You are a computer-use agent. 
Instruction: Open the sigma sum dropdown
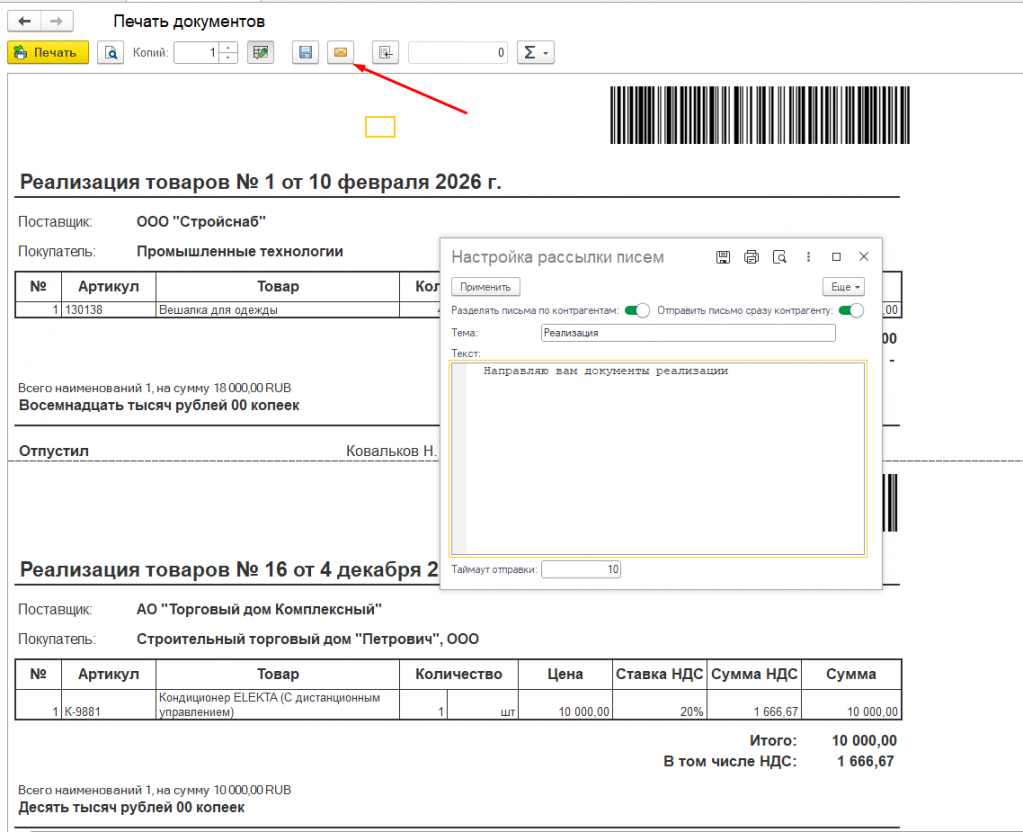point(535,53)
